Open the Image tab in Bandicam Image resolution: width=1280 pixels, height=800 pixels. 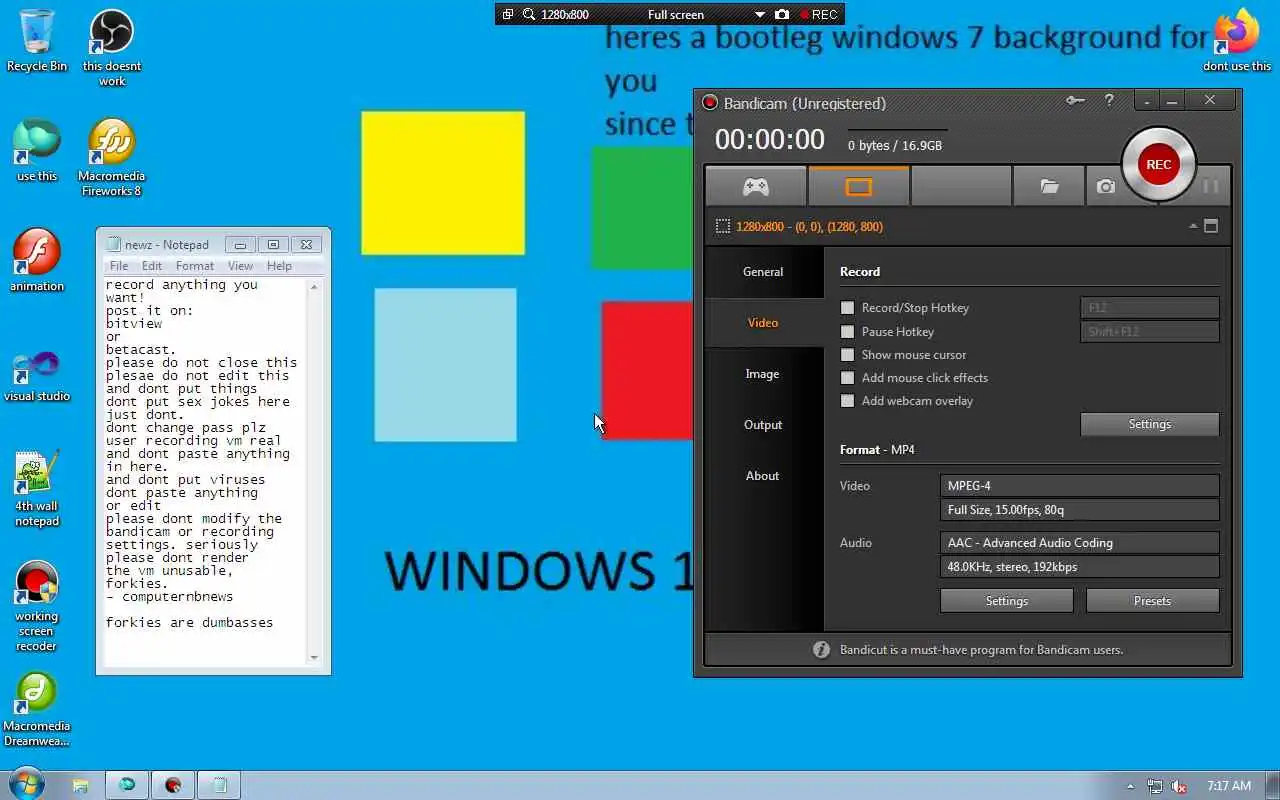pyautogui.click(x=763, y=374)
